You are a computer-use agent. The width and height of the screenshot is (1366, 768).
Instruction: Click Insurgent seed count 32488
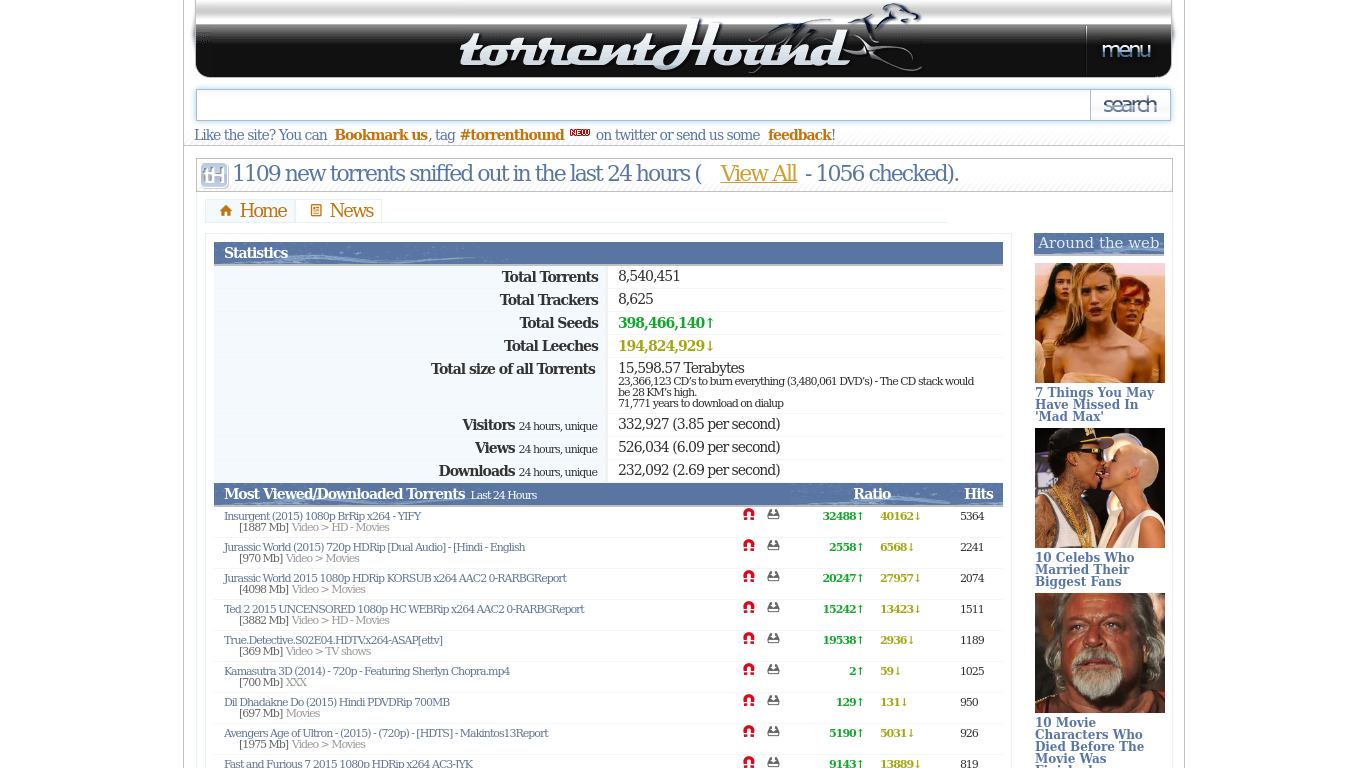tap(843, 516)
